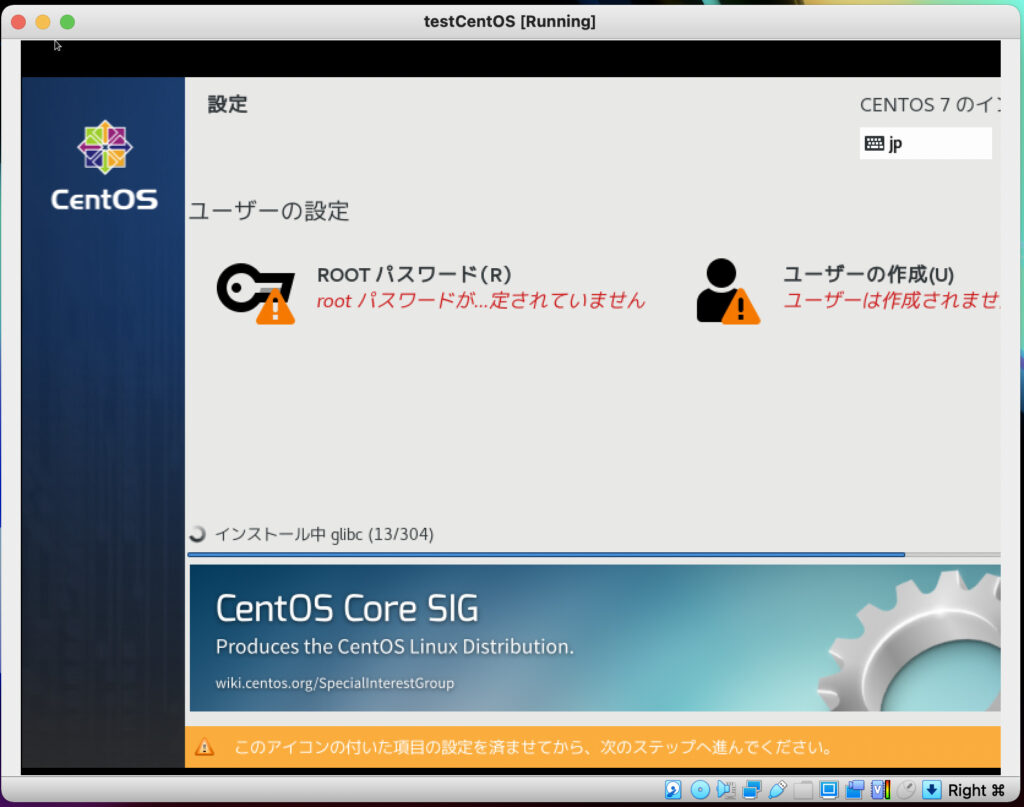This screenshot has width=1024, height=807.
Task: Click the ユーザーの設定 section heading
Action: pyautogui.click(x=269, y=211)
